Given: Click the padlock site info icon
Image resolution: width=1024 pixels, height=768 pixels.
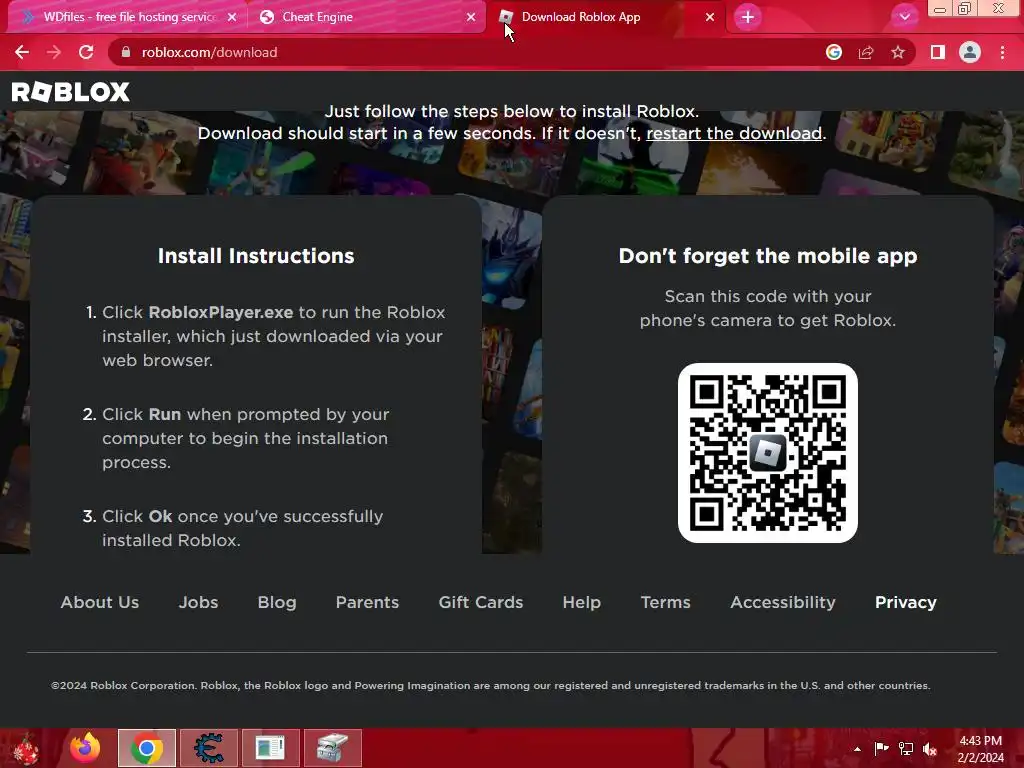Looking at the screenshot, I should pyautogui.click(x=126, y=52).
